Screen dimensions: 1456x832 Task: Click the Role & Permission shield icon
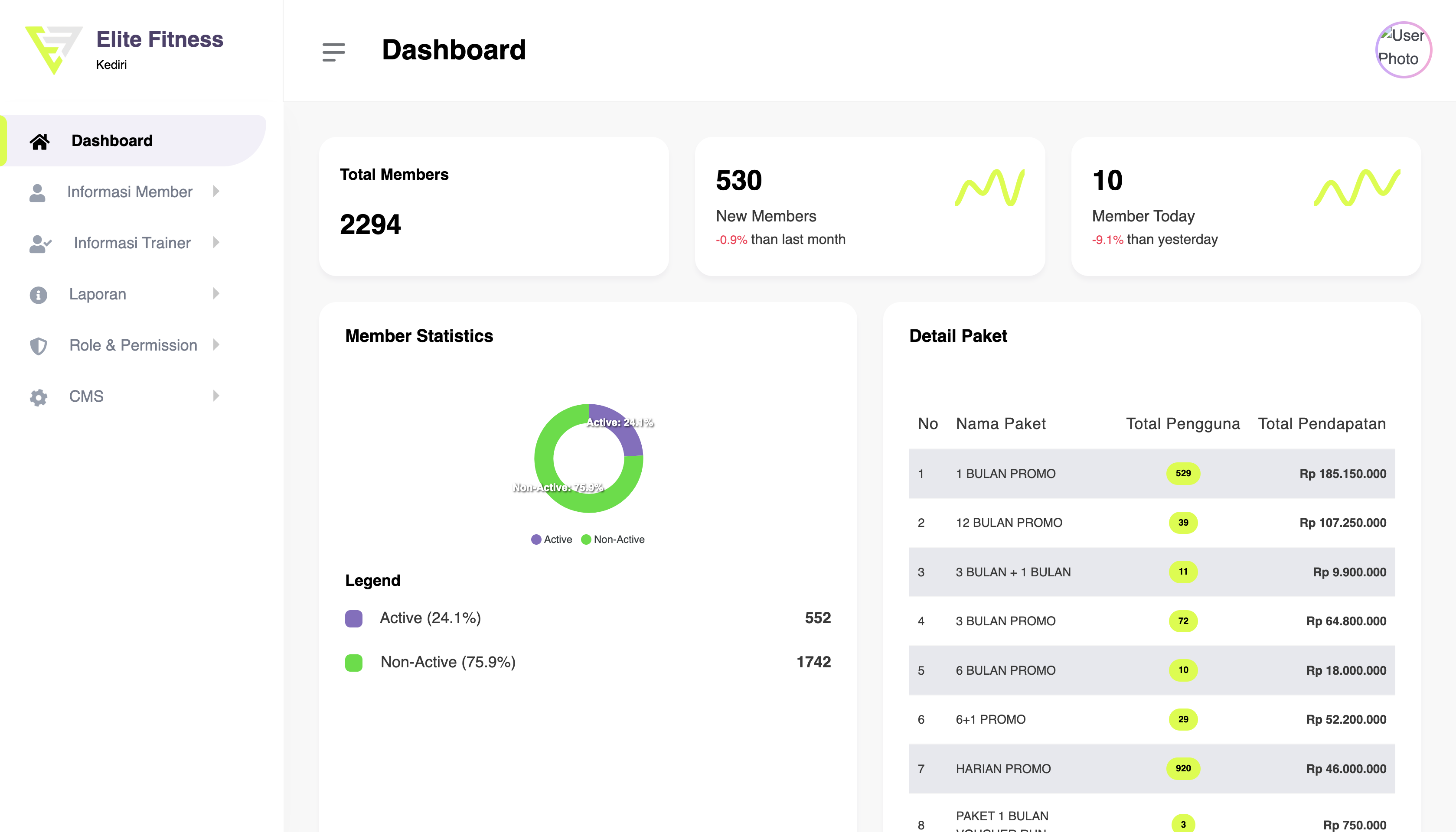(38, 346)
